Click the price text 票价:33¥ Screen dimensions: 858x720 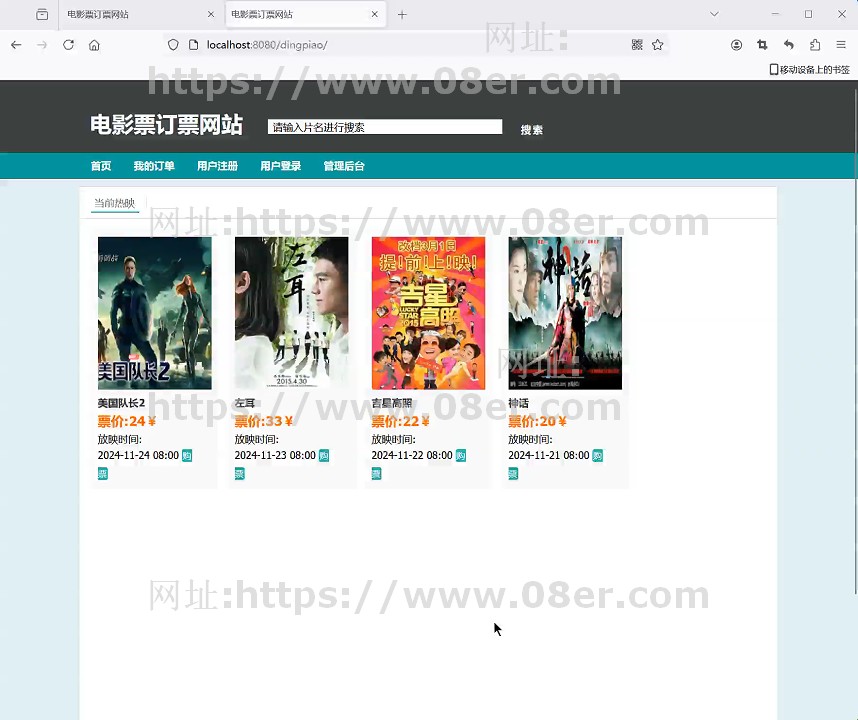[x=263, y=421]
